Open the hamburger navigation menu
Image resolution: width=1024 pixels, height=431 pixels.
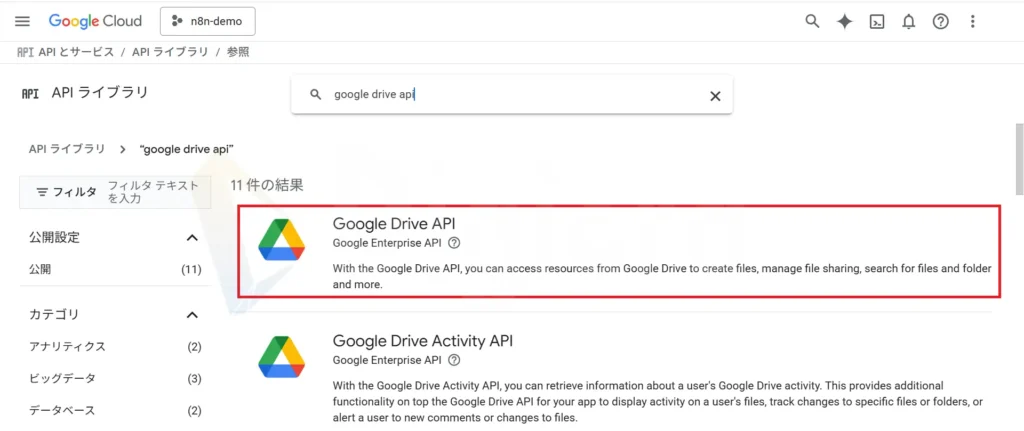(22, 22)
